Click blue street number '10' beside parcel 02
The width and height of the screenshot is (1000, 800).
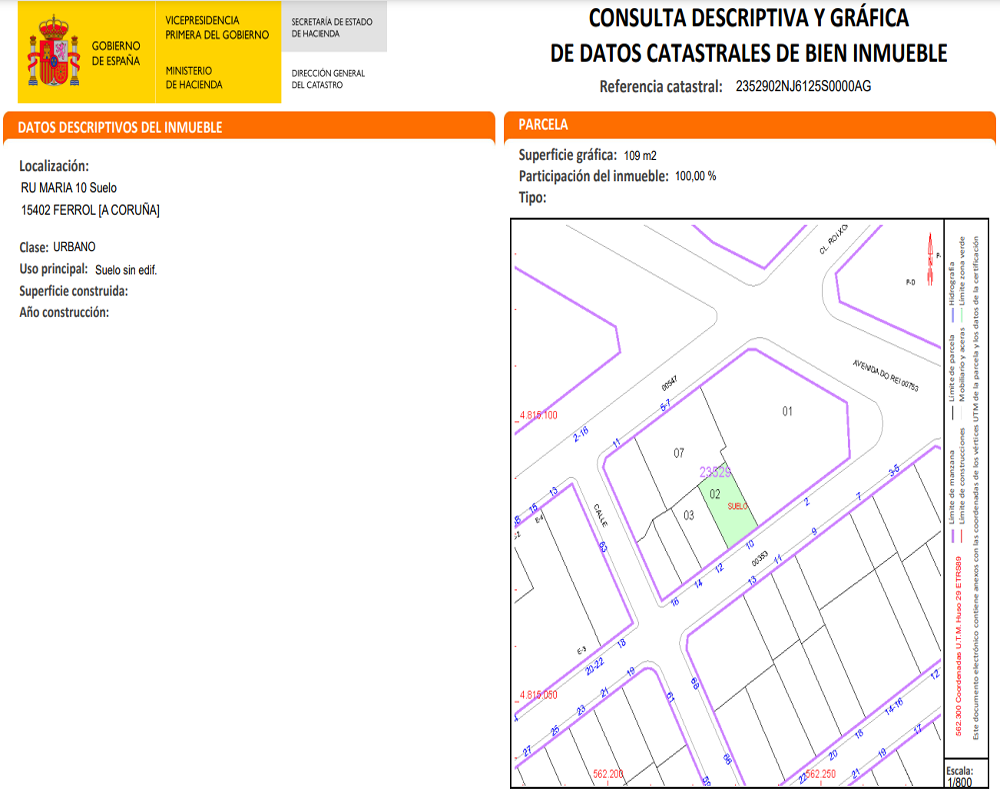pos(750,544)
